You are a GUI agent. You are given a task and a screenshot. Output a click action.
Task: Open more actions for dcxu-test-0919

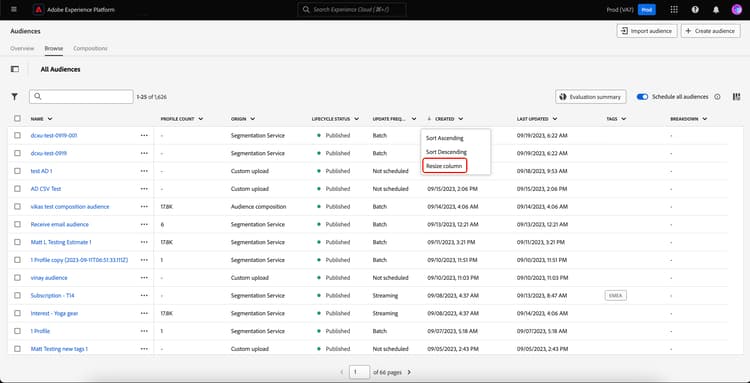click(x=144, y=153)
